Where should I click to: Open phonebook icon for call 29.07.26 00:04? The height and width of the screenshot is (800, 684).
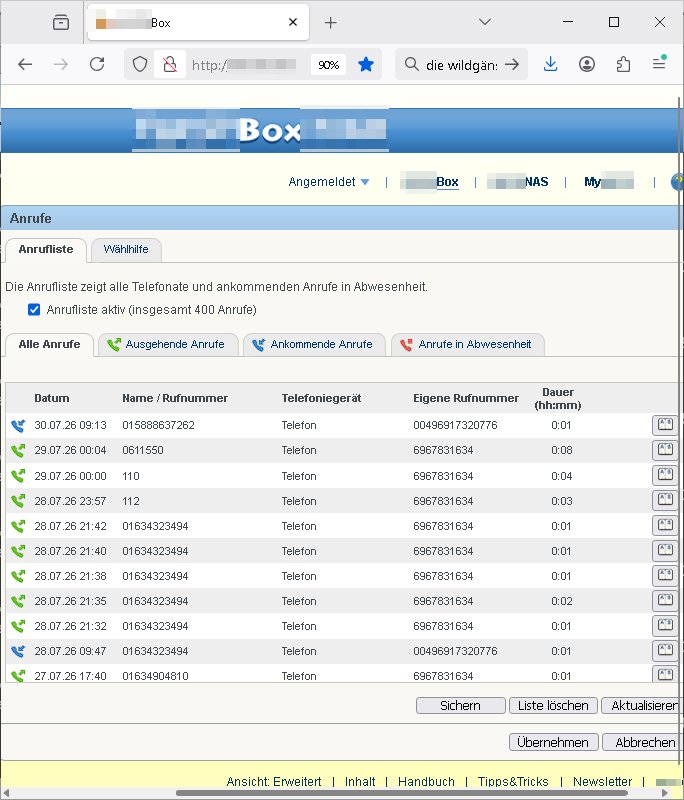(x=665, y=449)
